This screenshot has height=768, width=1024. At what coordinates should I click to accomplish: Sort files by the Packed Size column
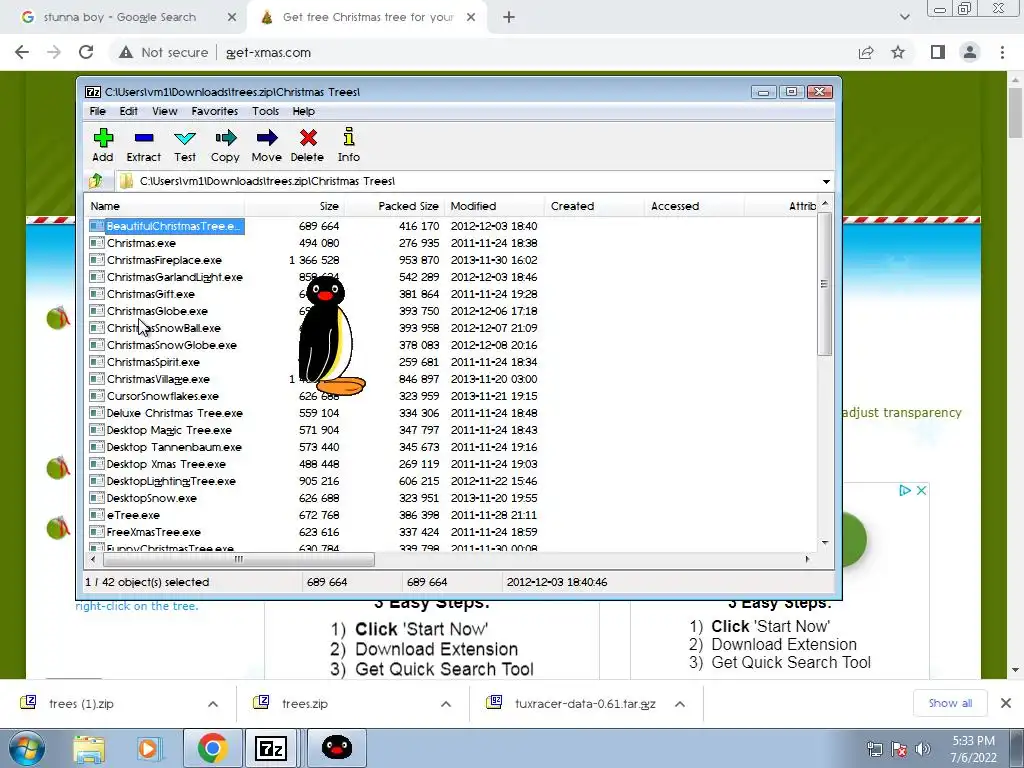click(394, 206)
